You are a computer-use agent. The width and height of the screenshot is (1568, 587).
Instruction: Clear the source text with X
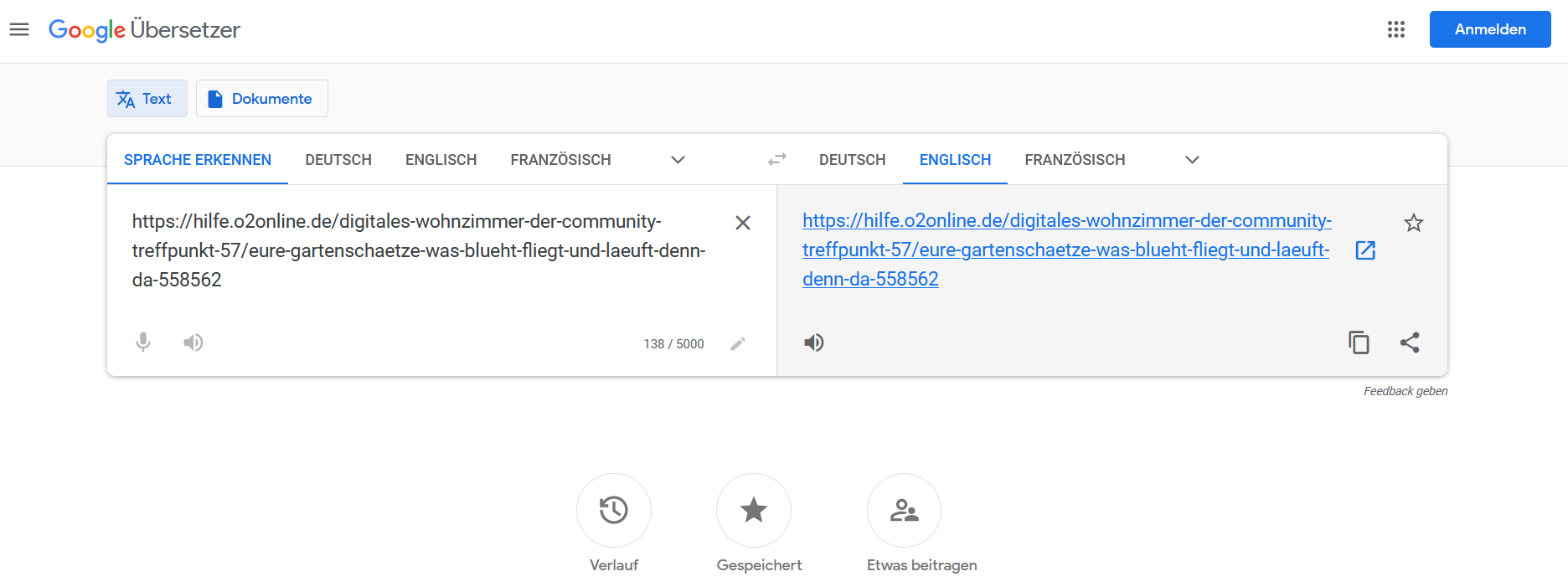[x=742, y=223]
